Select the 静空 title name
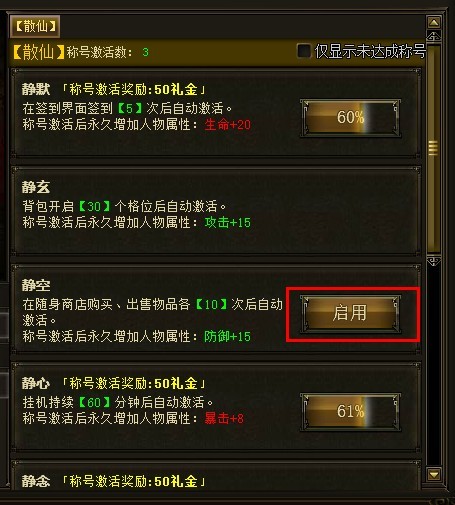Screen dimensions: 455x505 coord(36,285)
